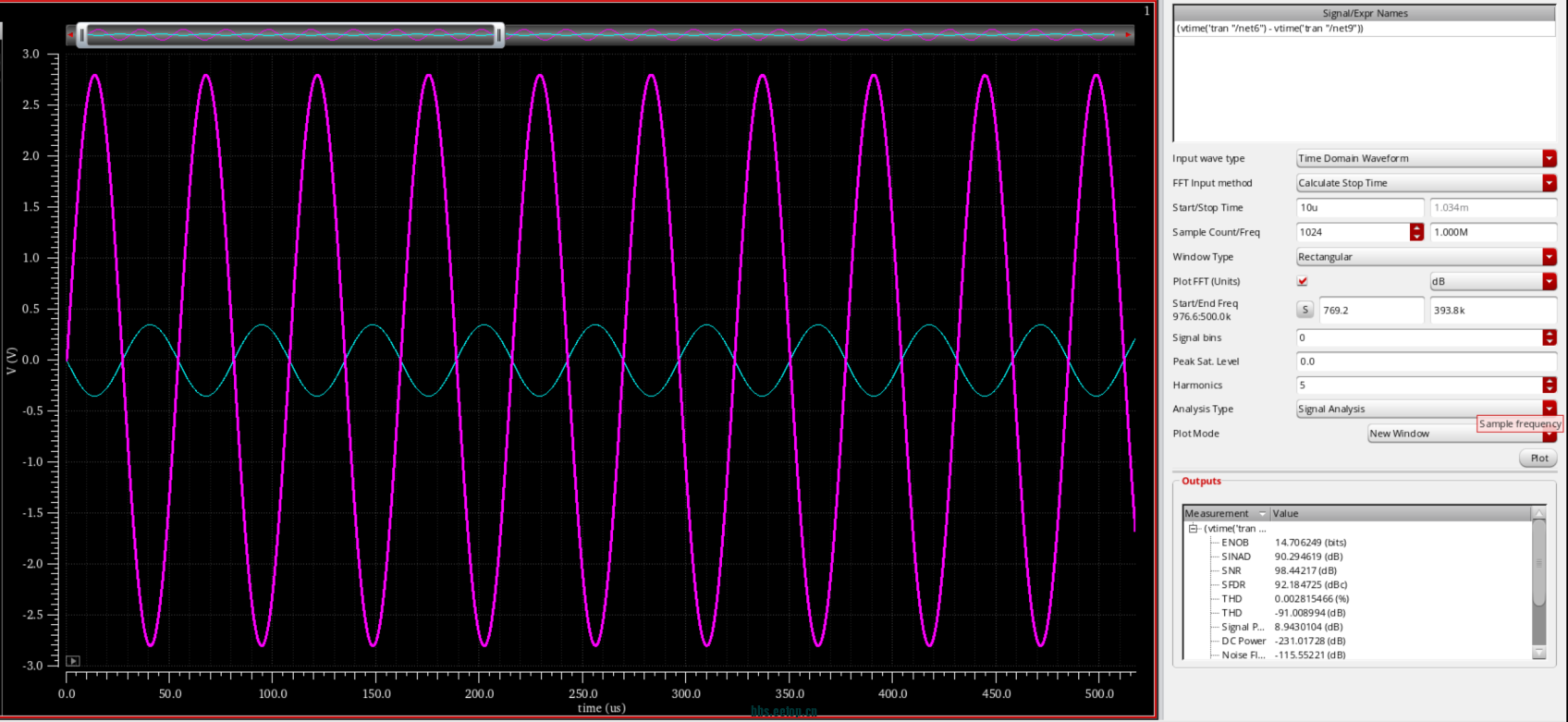
Task: Click the right handle of zoom range slider
Action: [499, 35]
